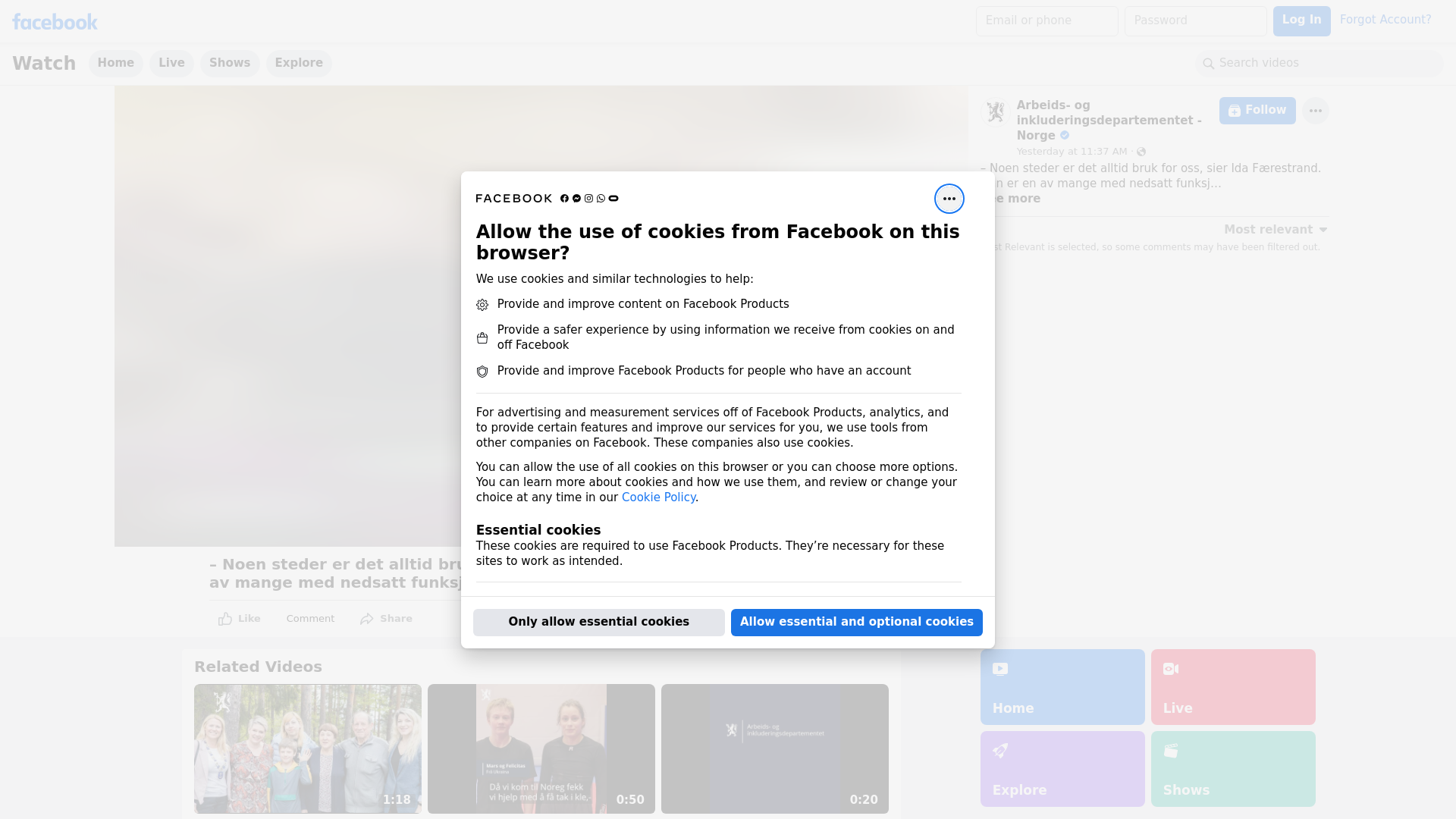Open the related video lasting 0:20

(775, 749)
